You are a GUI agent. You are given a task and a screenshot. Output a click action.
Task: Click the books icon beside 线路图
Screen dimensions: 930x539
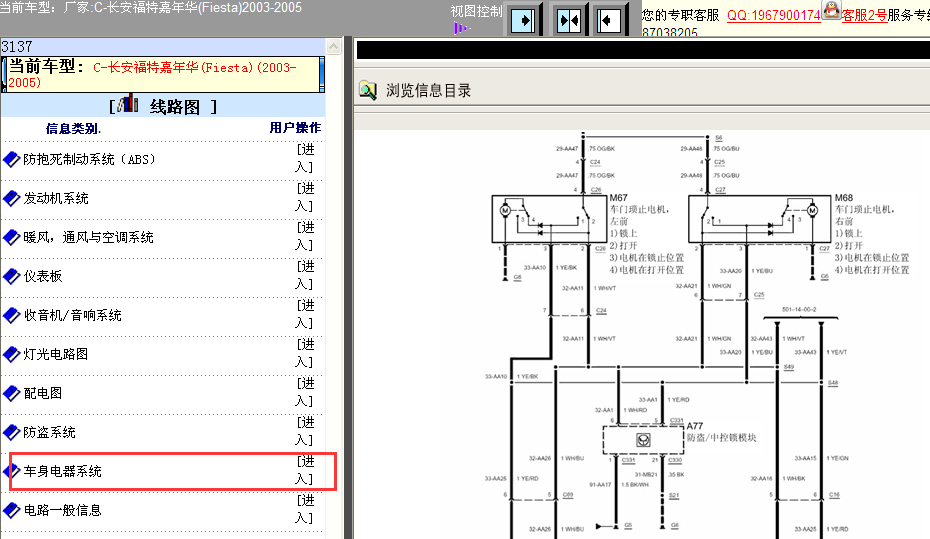(128, 104)
